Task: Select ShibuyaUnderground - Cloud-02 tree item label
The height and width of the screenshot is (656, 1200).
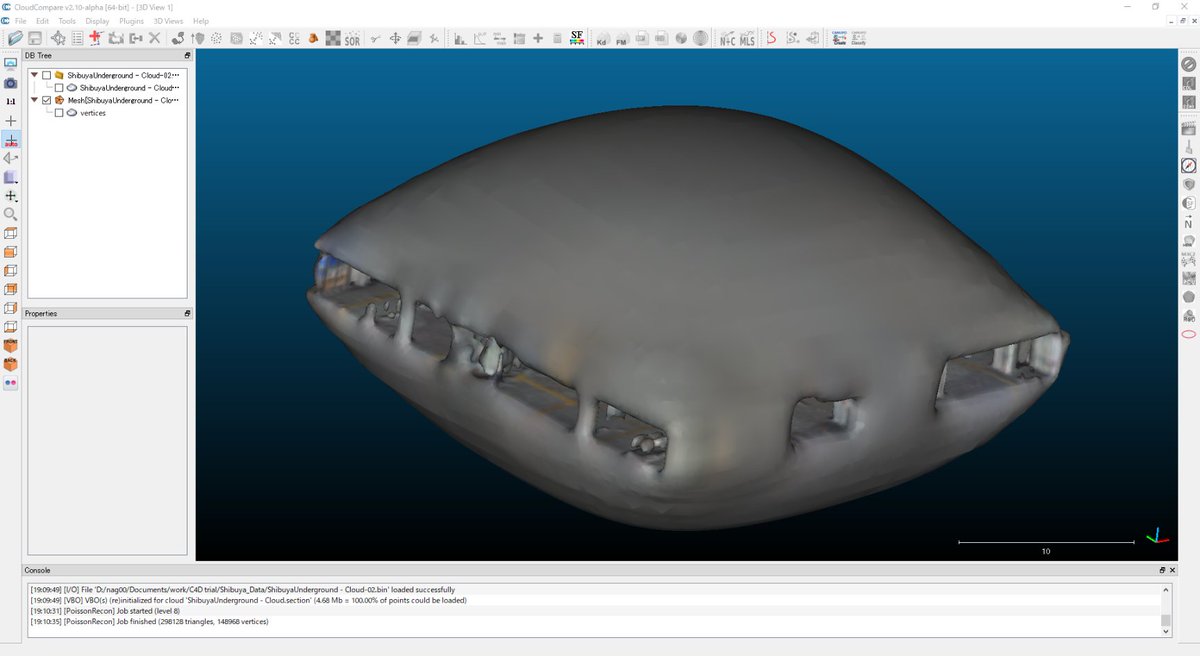Action: (123, 75)
